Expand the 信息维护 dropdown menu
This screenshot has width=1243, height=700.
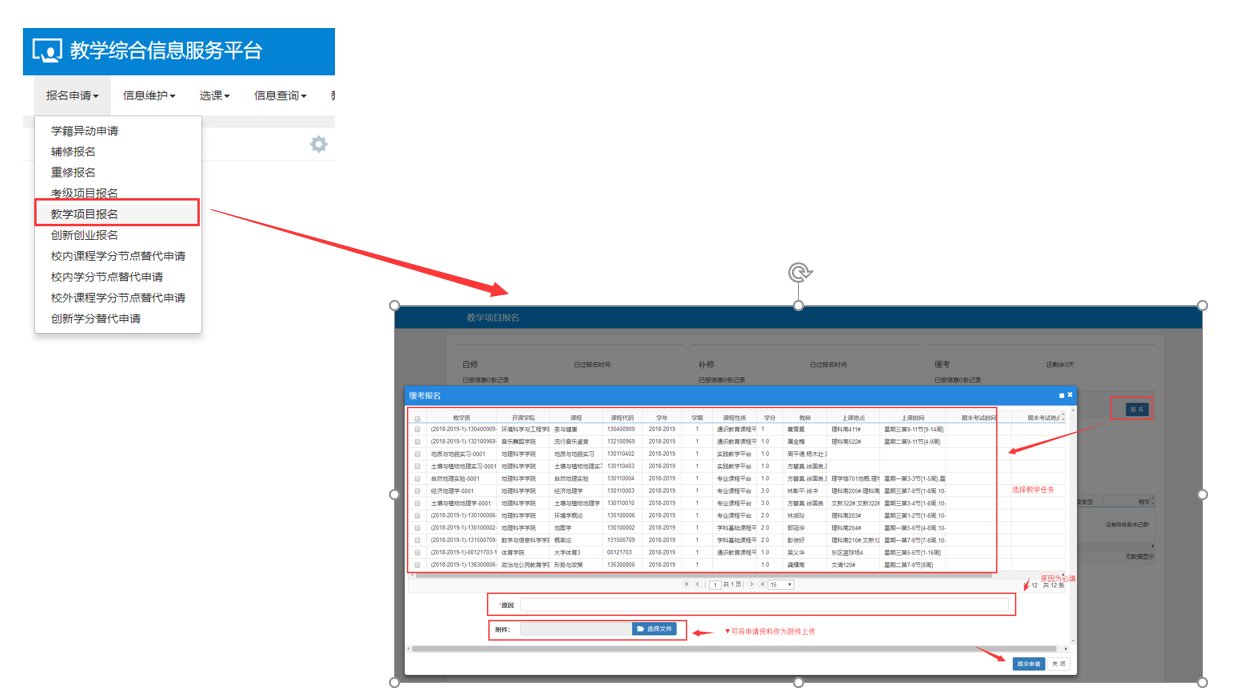click(149, 96)
